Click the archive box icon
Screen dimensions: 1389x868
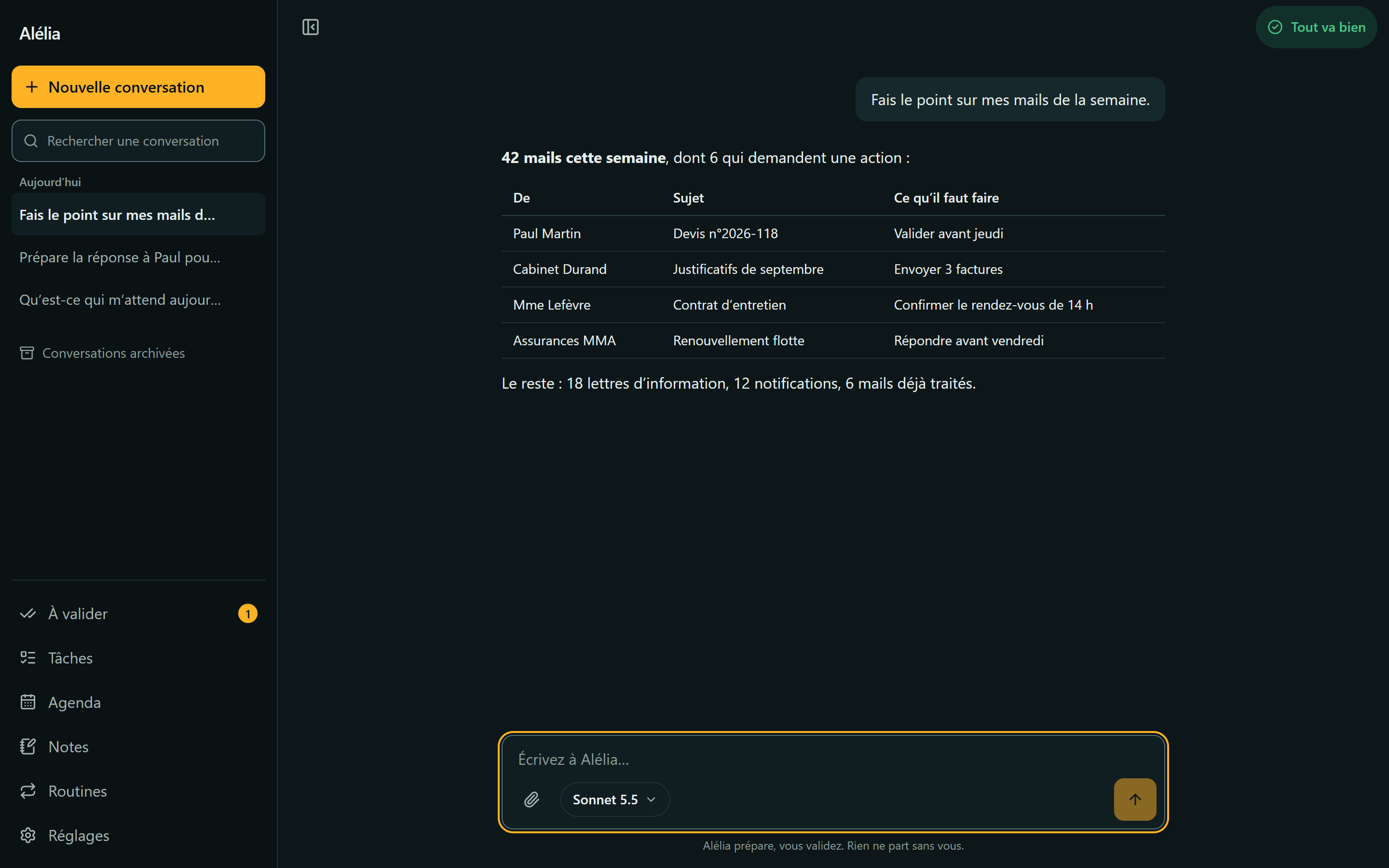tap(27, 353)
